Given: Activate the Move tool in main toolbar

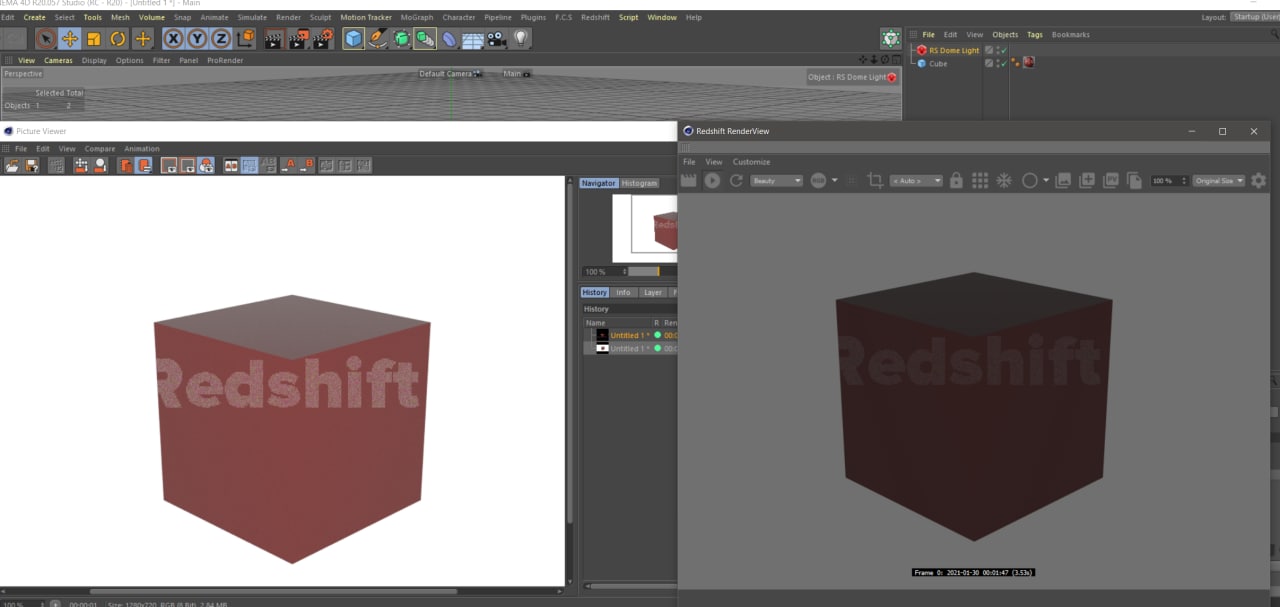Looking at the screenshot, I should 70,39.
